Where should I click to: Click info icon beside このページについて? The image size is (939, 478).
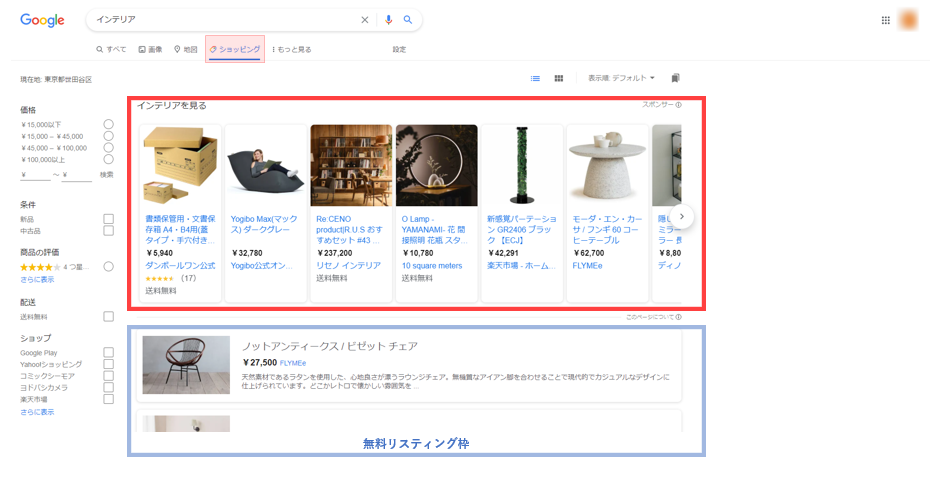pos(678,317)
